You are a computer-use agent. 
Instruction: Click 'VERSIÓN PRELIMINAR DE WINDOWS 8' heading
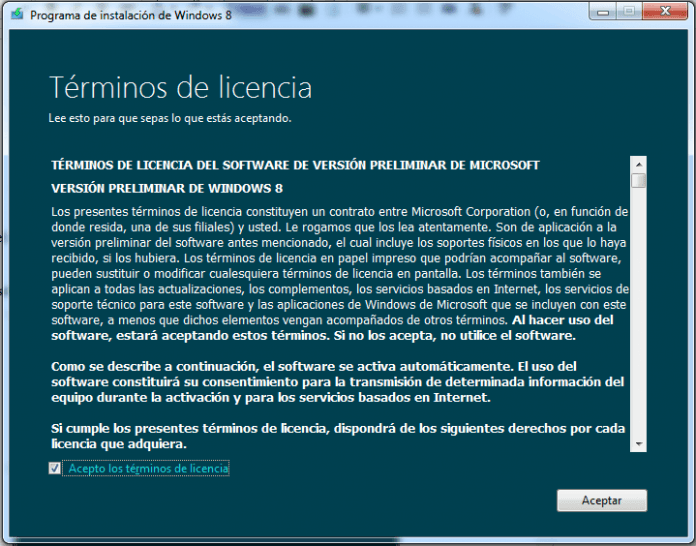(x=167, y=189)
